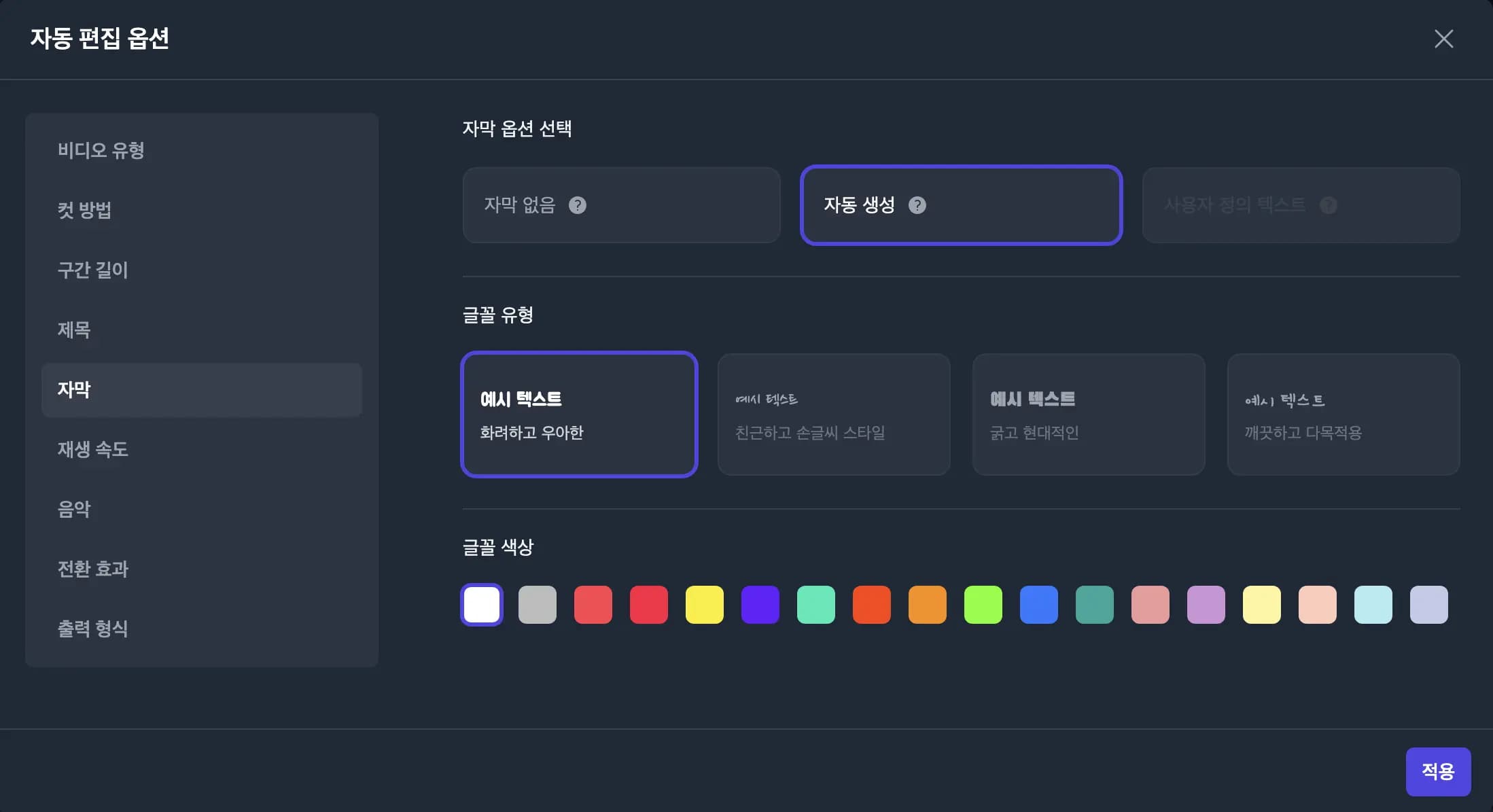Open the 제목 settings section
The image size is (1493, 812).
(x=75, y=330)
